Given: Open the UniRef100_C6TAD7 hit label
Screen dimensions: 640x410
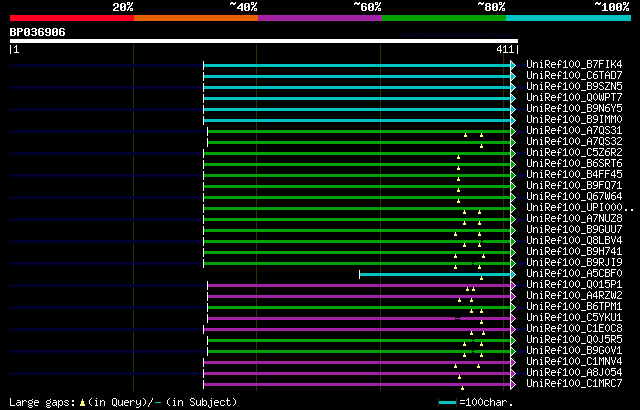Looking at the screenshot, I should pyautogui.click(x=574, y=75).
